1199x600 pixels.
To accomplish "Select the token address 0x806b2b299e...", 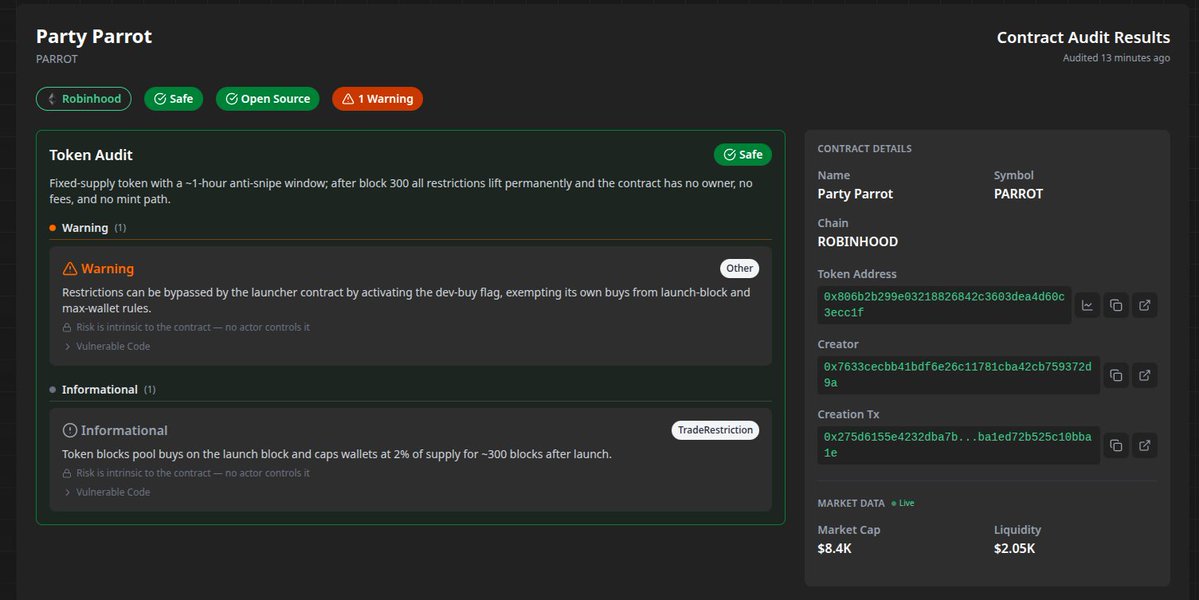I will click(944, 305).
